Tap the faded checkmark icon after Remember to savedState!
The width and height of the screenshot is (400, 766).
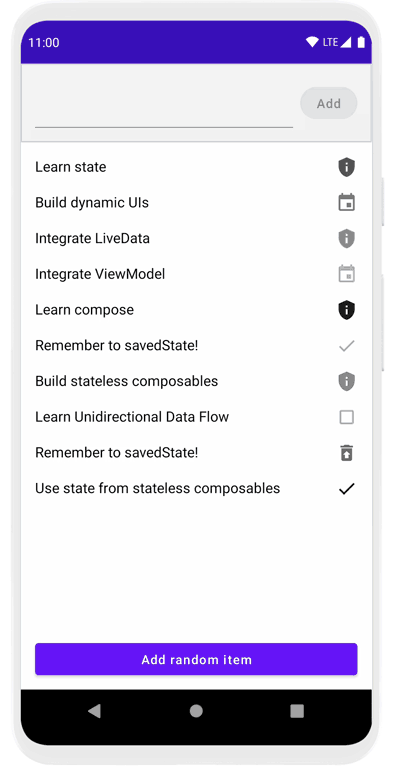click(346, 346)
